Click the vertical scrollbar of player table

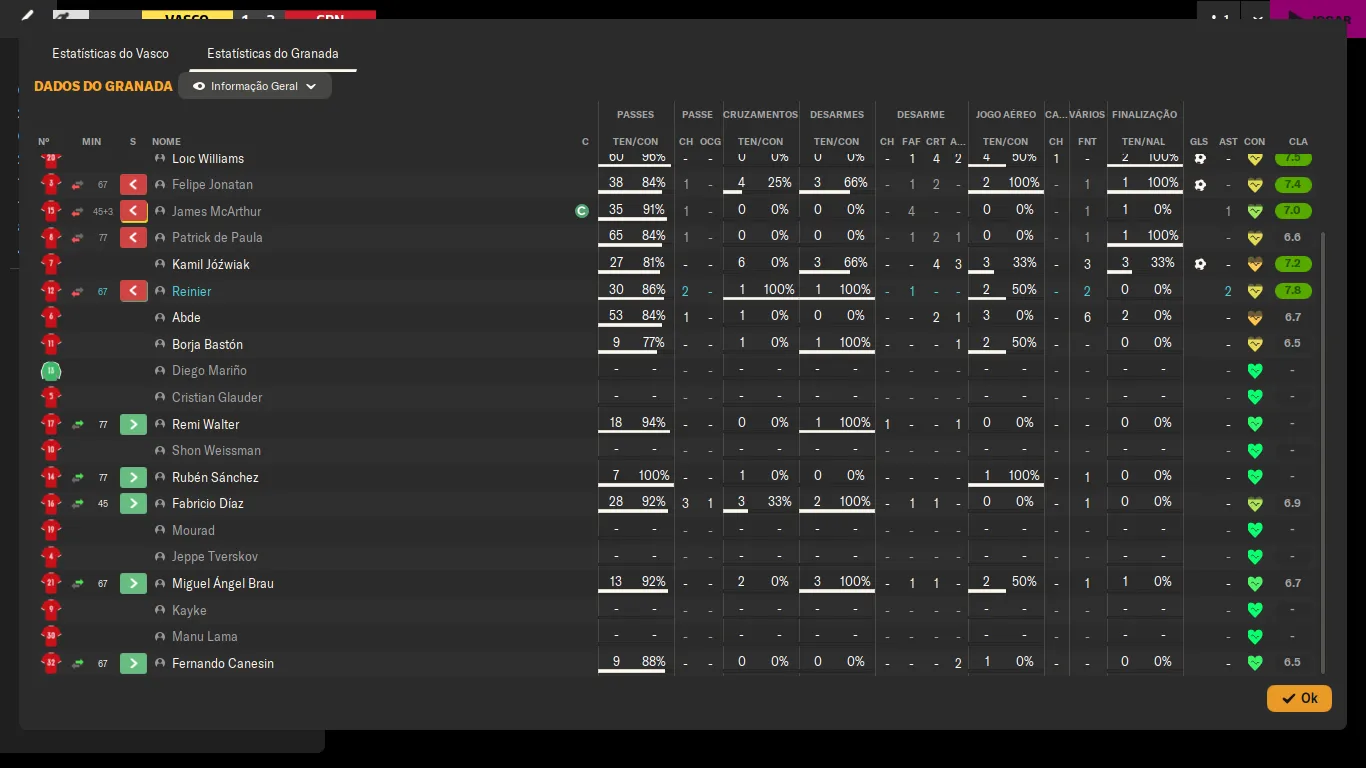point(1323,452)
